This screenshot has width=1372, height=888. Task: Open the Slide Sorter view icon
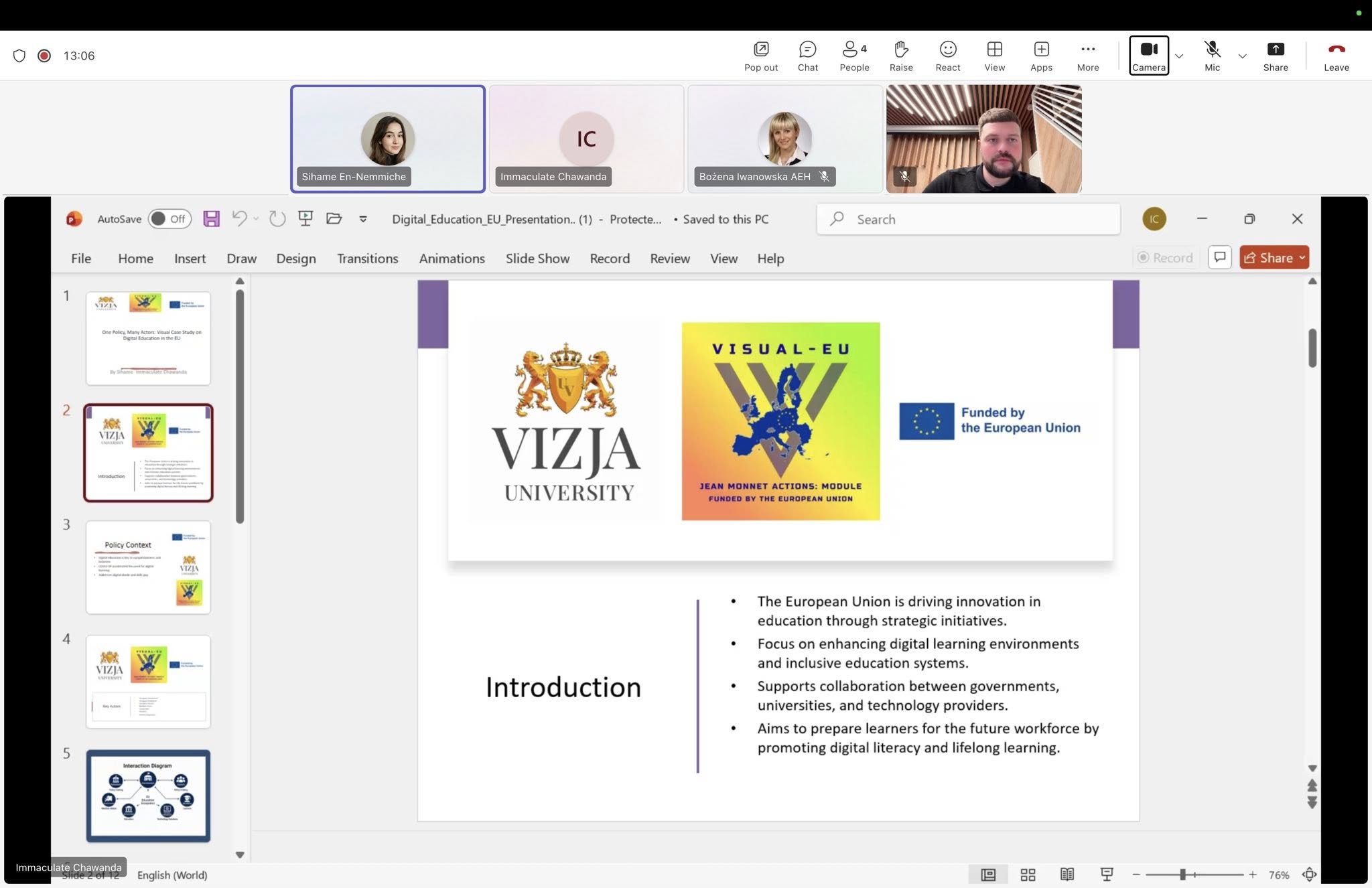click(1028, 875)
